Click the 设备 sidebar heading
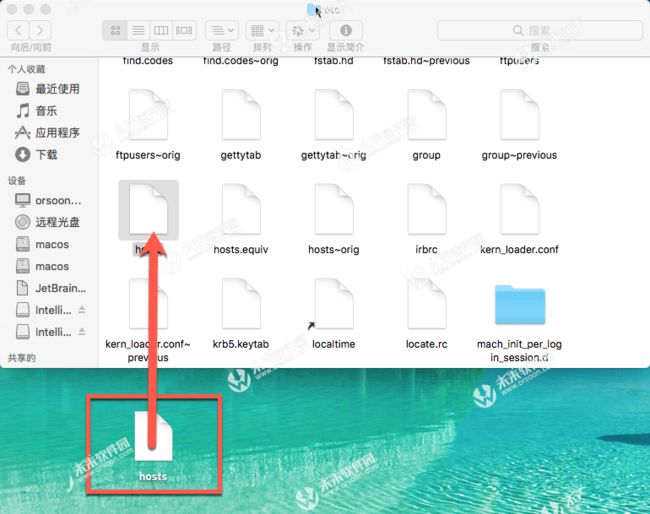This screenshot has width=650, height=514. (x=17, y=181)
